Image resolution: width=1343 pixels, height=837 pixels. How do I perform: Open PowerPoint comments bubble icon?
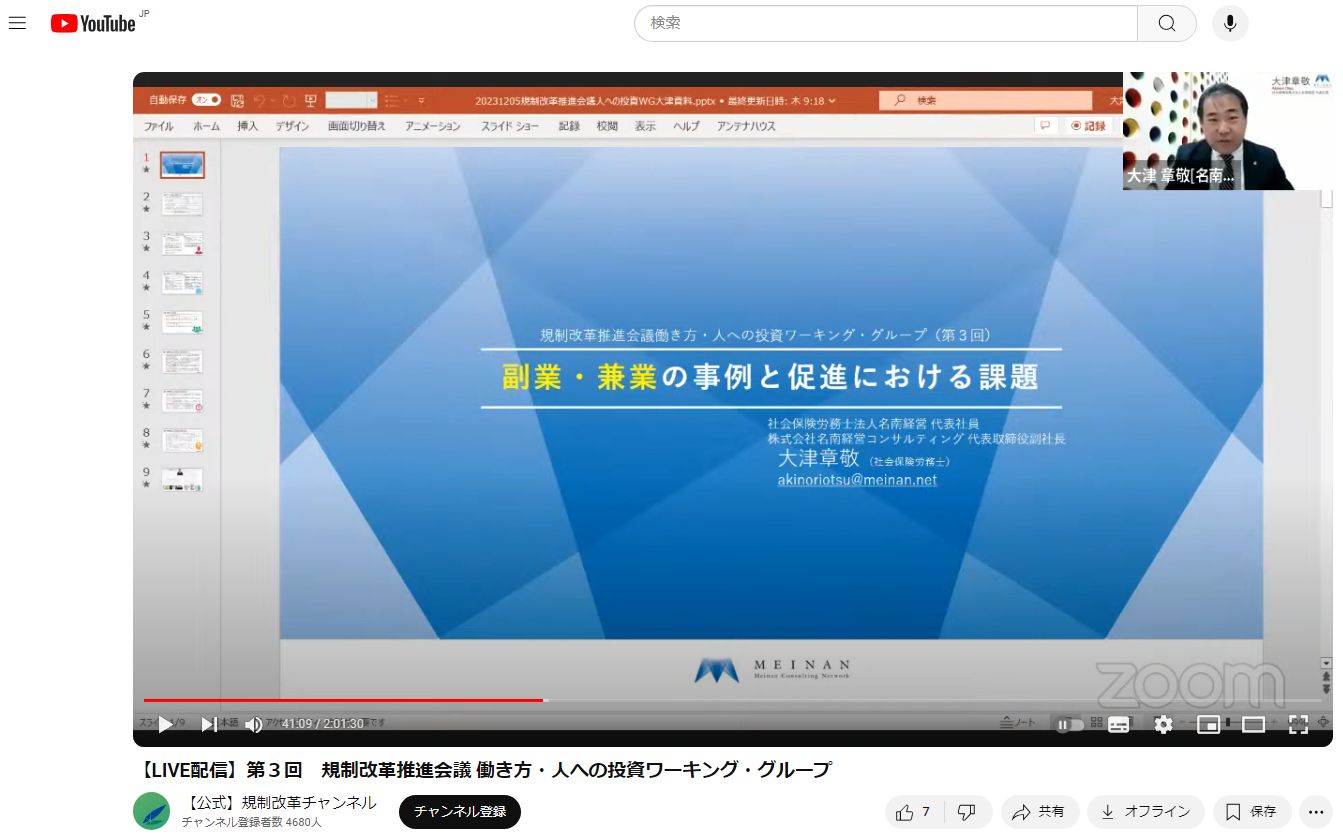click(1045, 126)
